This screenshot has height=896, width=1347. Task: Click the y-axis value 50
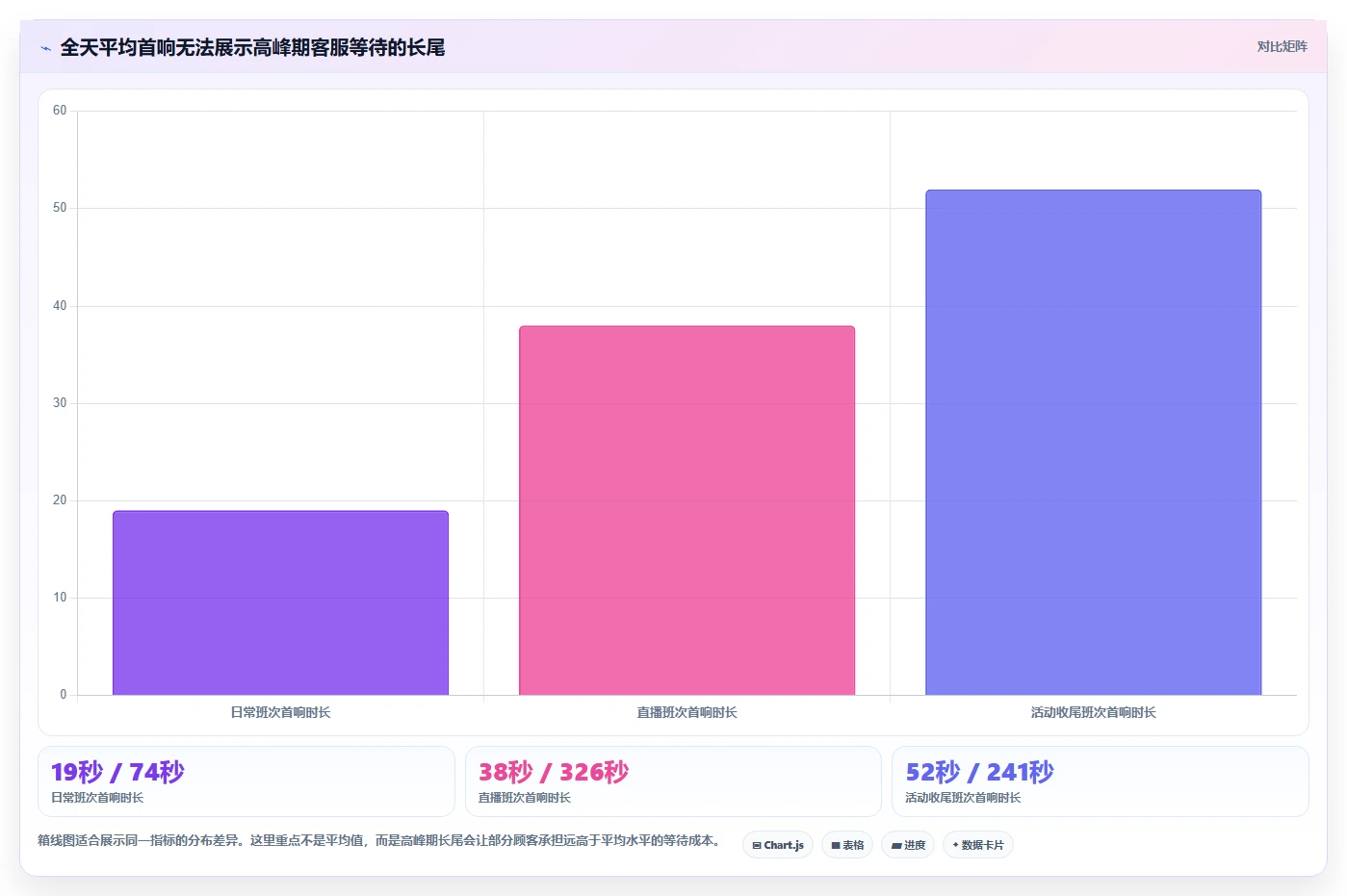tap(60, 208)
